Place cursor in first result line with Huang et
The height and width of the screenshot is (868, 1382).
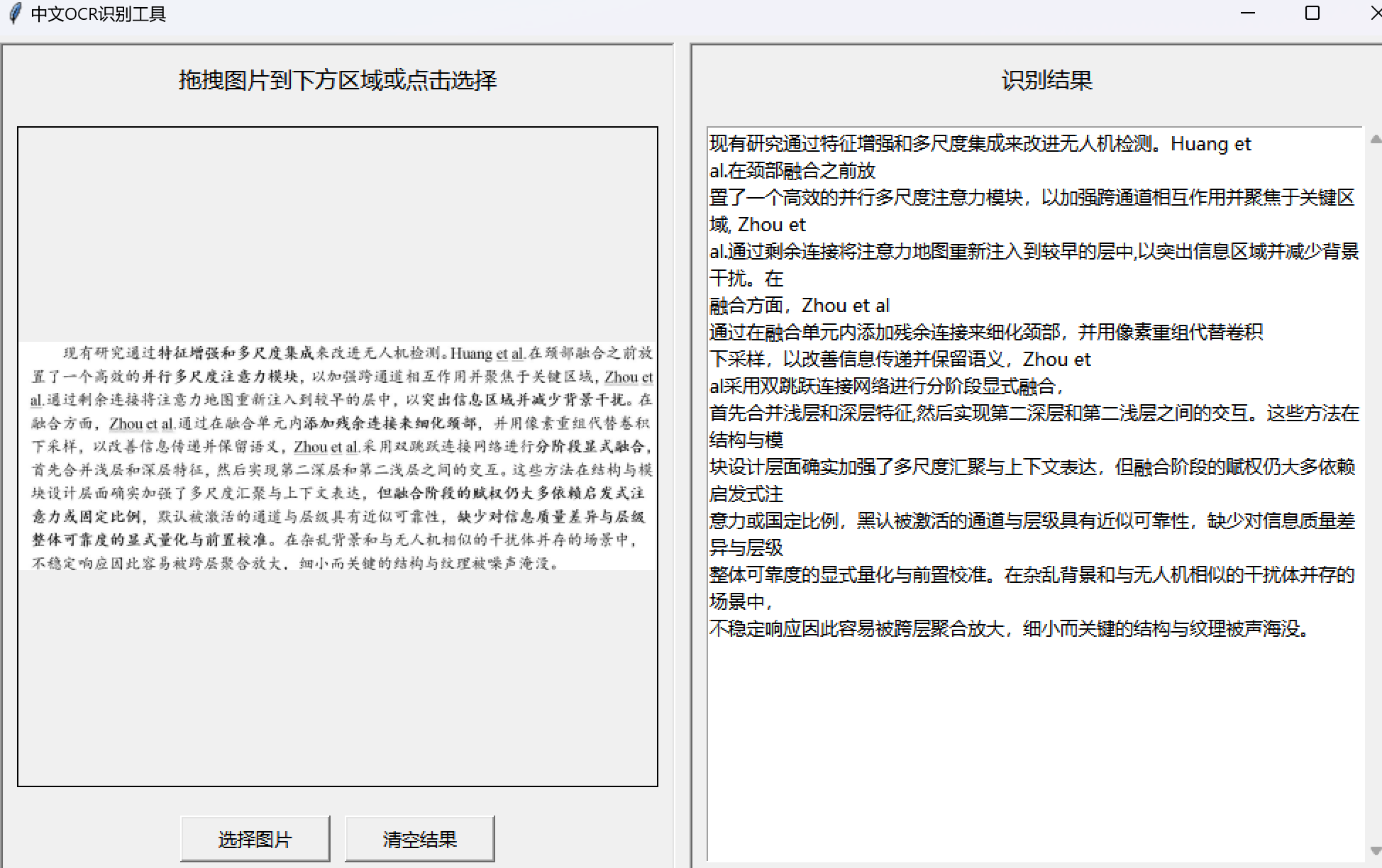click(x=979, y=144)
